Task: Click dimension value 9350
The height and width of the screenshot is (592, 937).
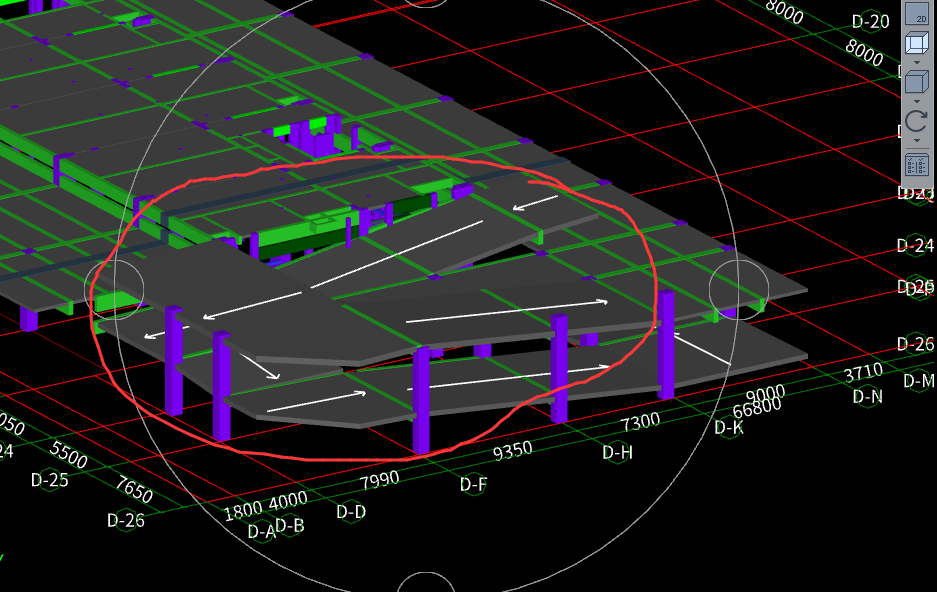Action: click(513, 451)
